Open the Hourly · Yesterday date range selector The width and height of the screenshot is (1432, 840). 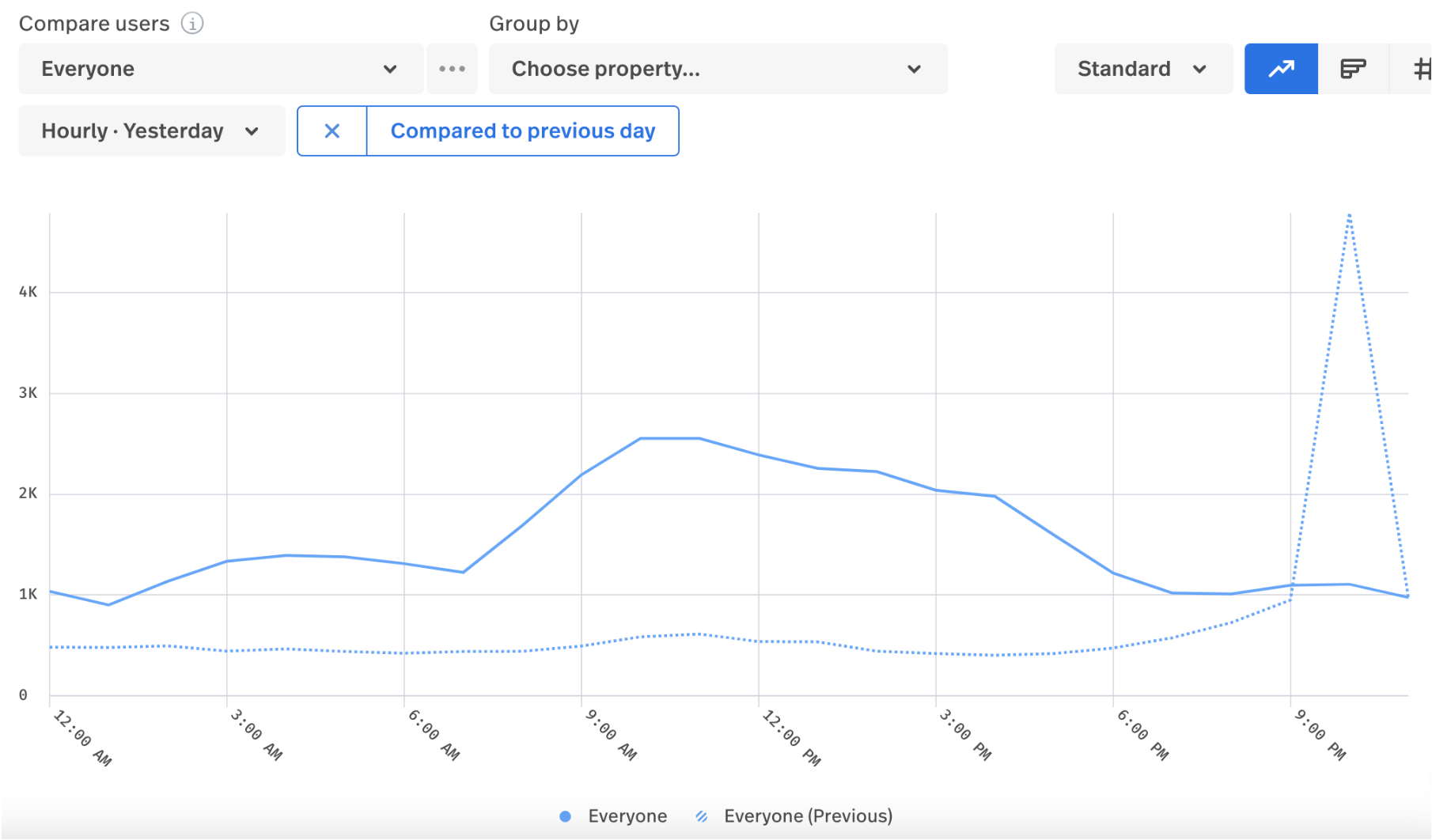click(x=151, y=131)
